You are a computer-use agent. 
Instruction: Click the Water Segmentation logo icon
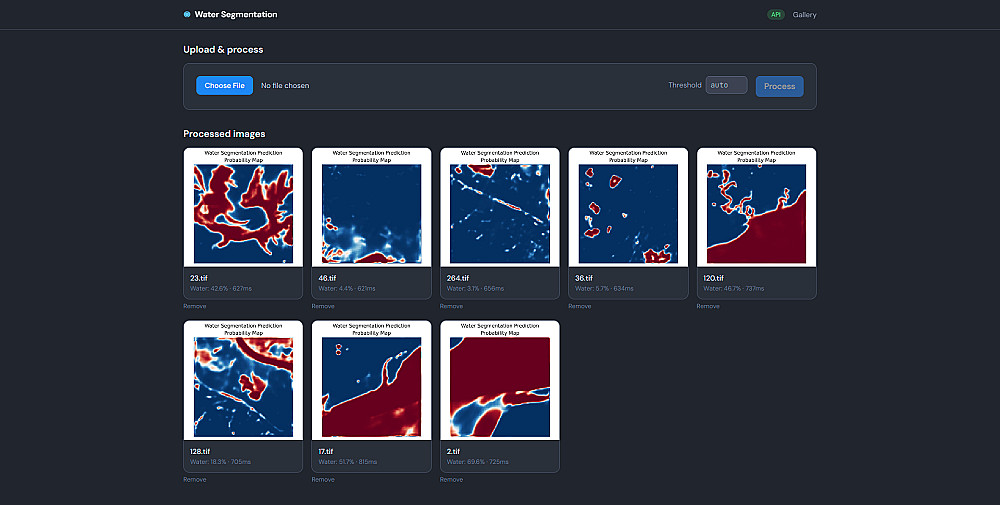187,14
